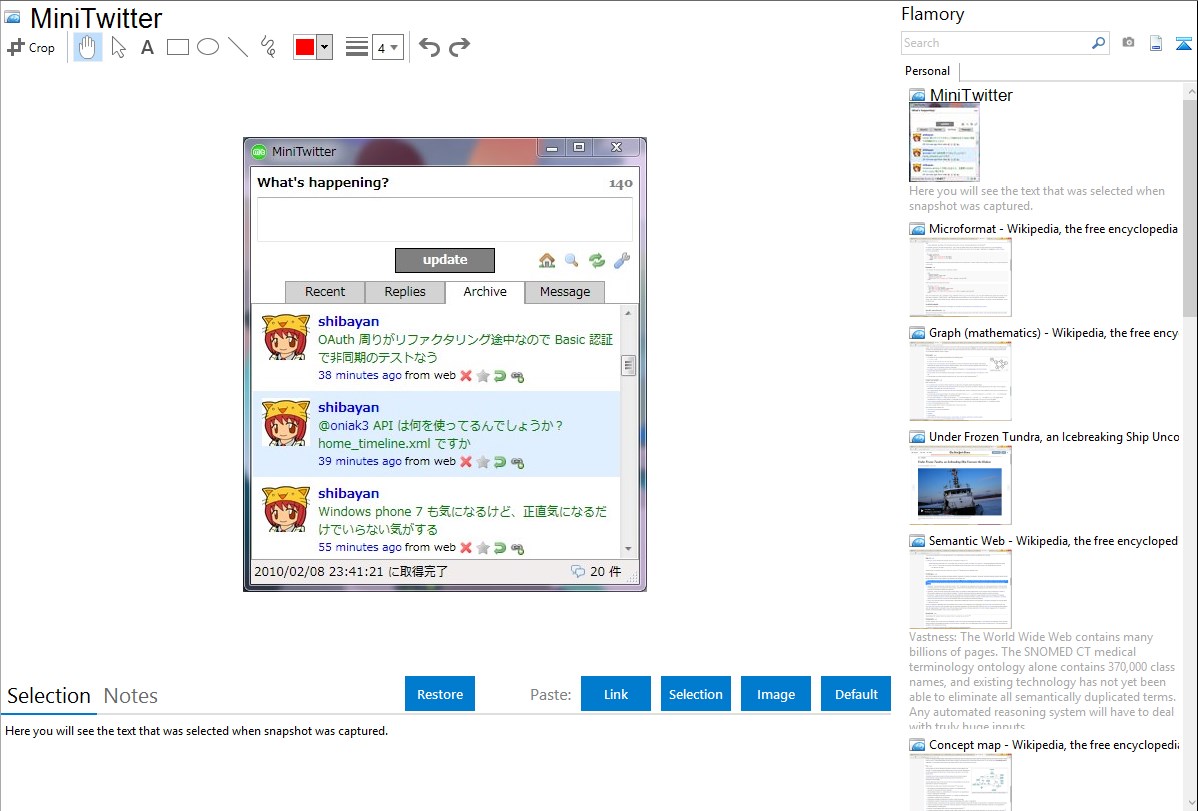The image size is (1198, 811).
Task: Open the Graph (mathematics) snapshot thumbnail
Action: 960,381
